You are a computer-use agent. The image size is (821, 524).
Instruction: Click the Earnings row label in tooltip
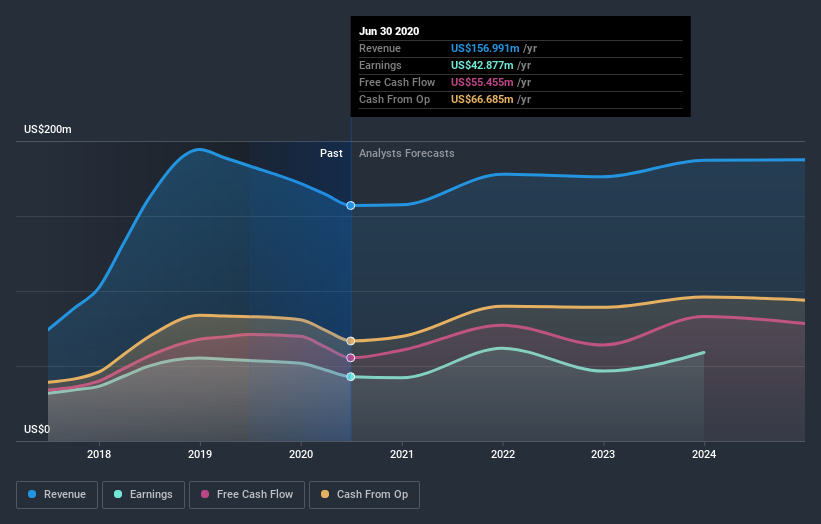point(380,65)
